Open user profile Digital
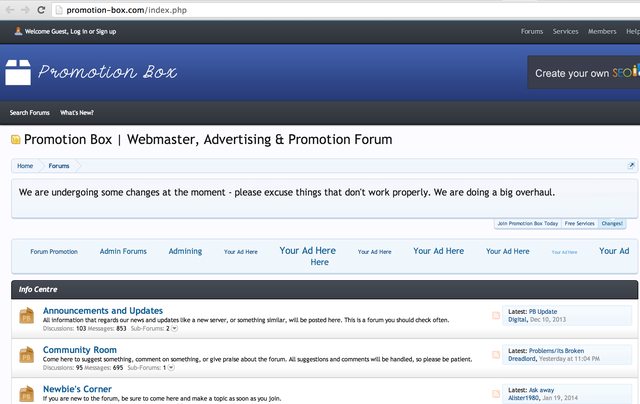The width and height of the screenshot is (640, 404). 517,320
